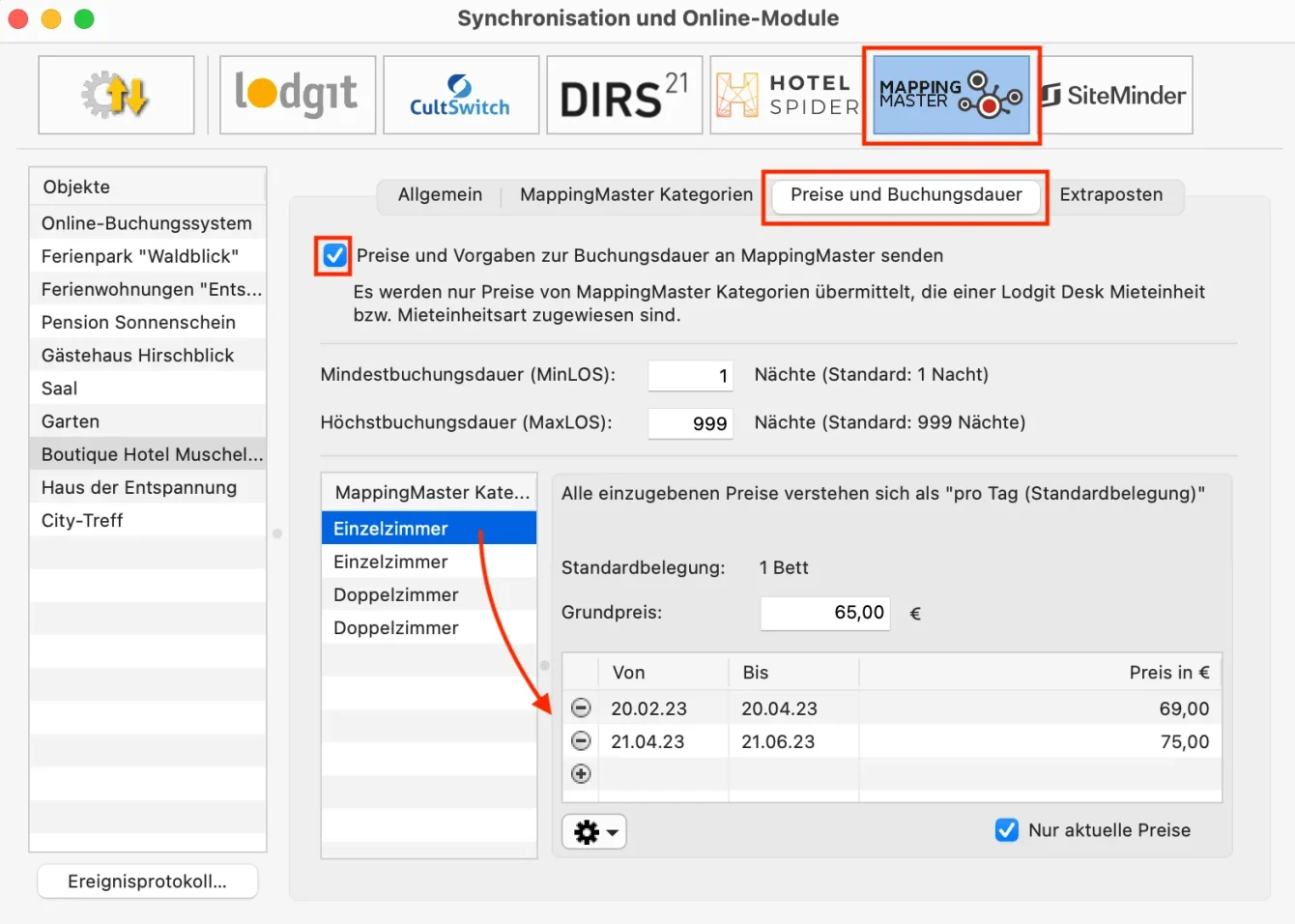
Task: Minimize the window with yellow button
Action: [51, 18]
